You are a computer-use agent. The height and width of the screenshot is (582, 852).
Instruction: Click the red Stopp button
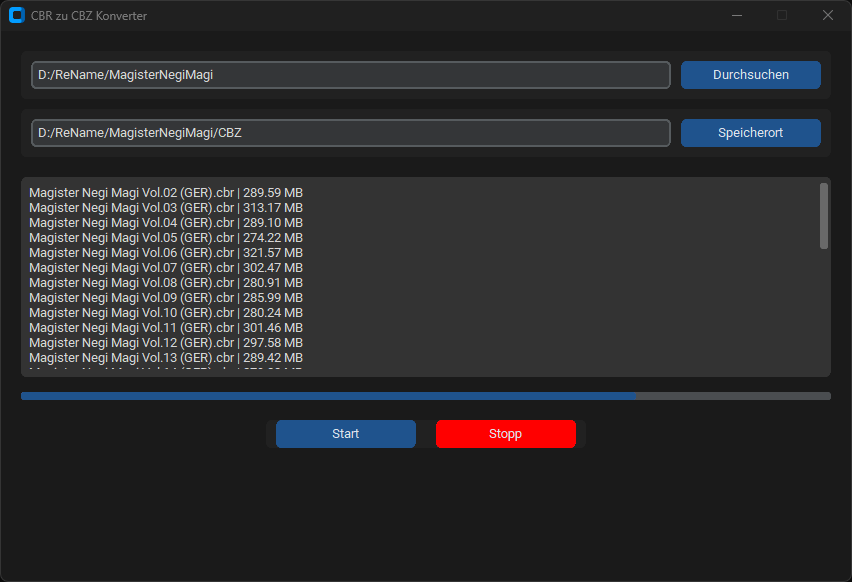coord(505,434)
